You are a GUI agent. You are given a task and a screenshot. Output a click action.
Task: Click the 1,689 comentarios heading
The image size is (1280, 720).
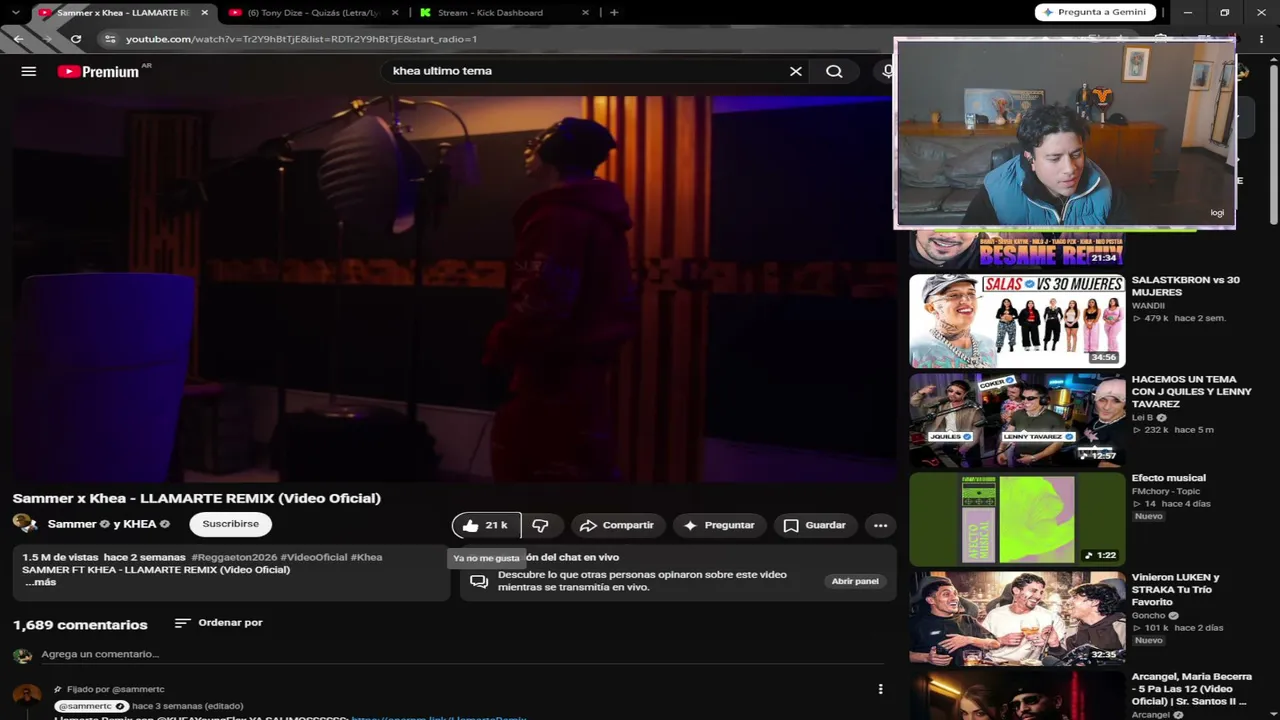click(80, 625)
